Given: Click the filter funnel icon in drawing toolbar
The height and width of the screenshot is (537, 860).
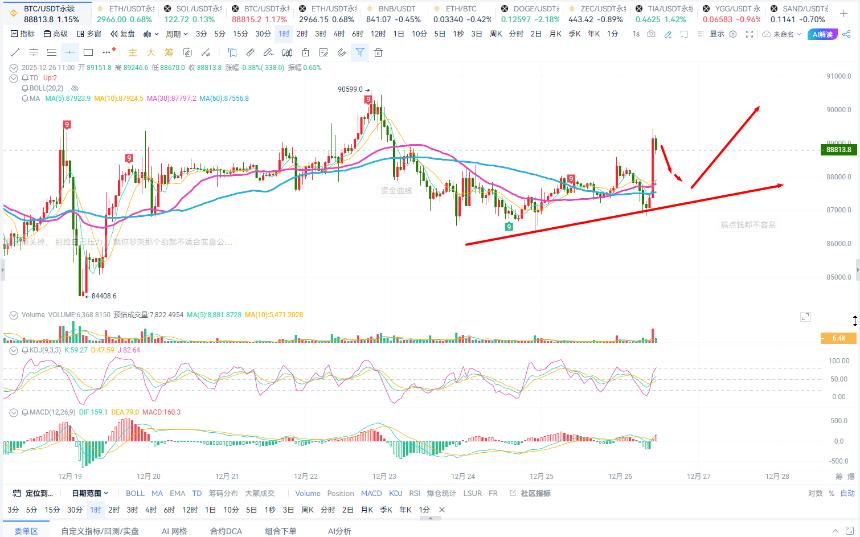Looking at the screenshot, I should 359,53.
